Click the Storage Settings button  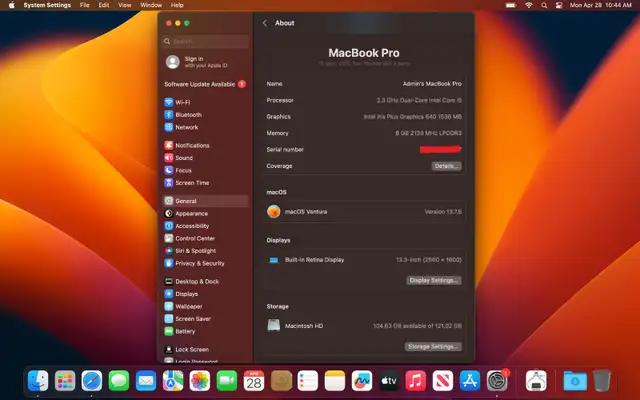[433, 347]
